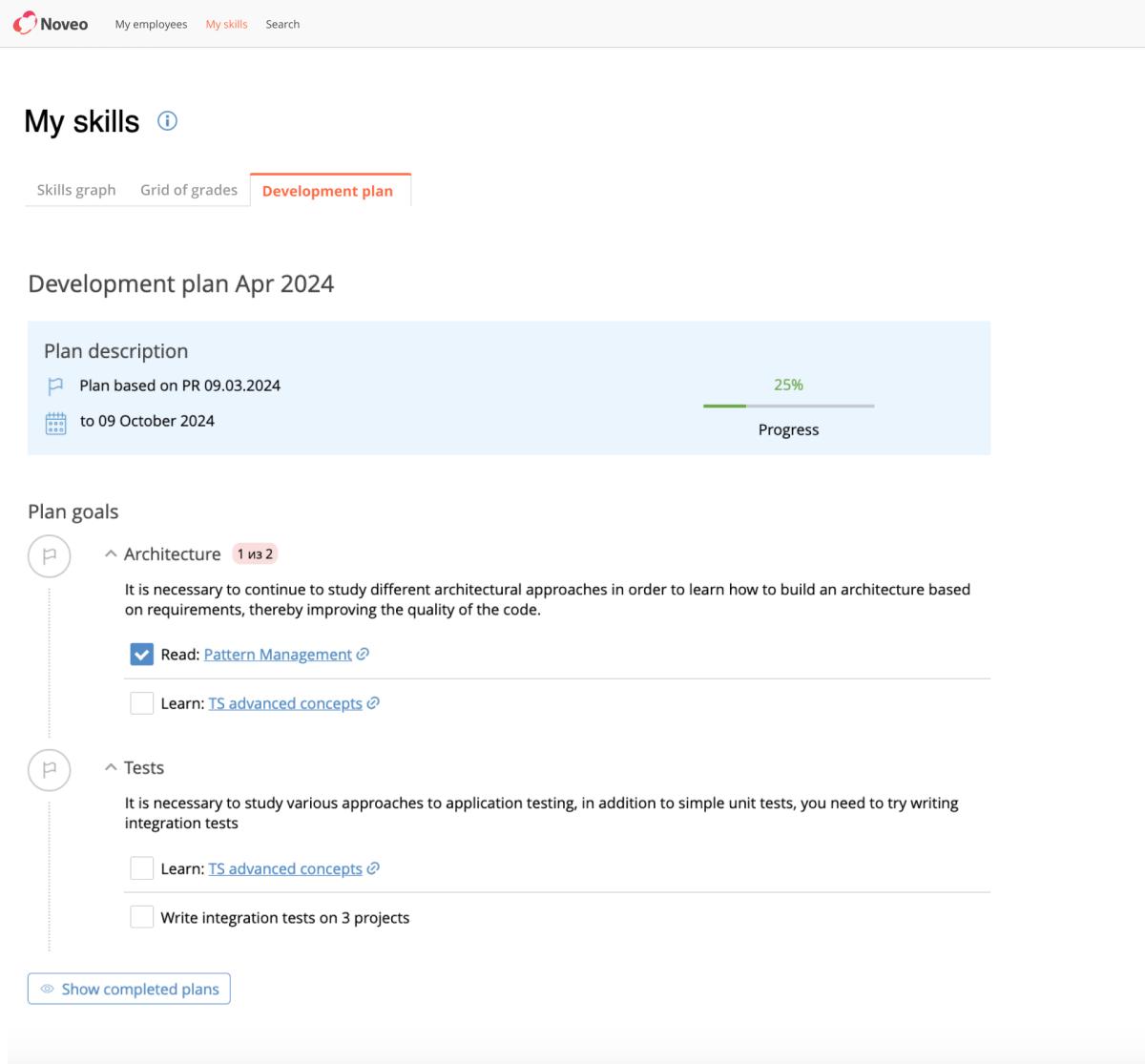Click the flag icon next to Architecture goal
This screenshot has height=1064, width=1145.
click(x=50, y=555)
